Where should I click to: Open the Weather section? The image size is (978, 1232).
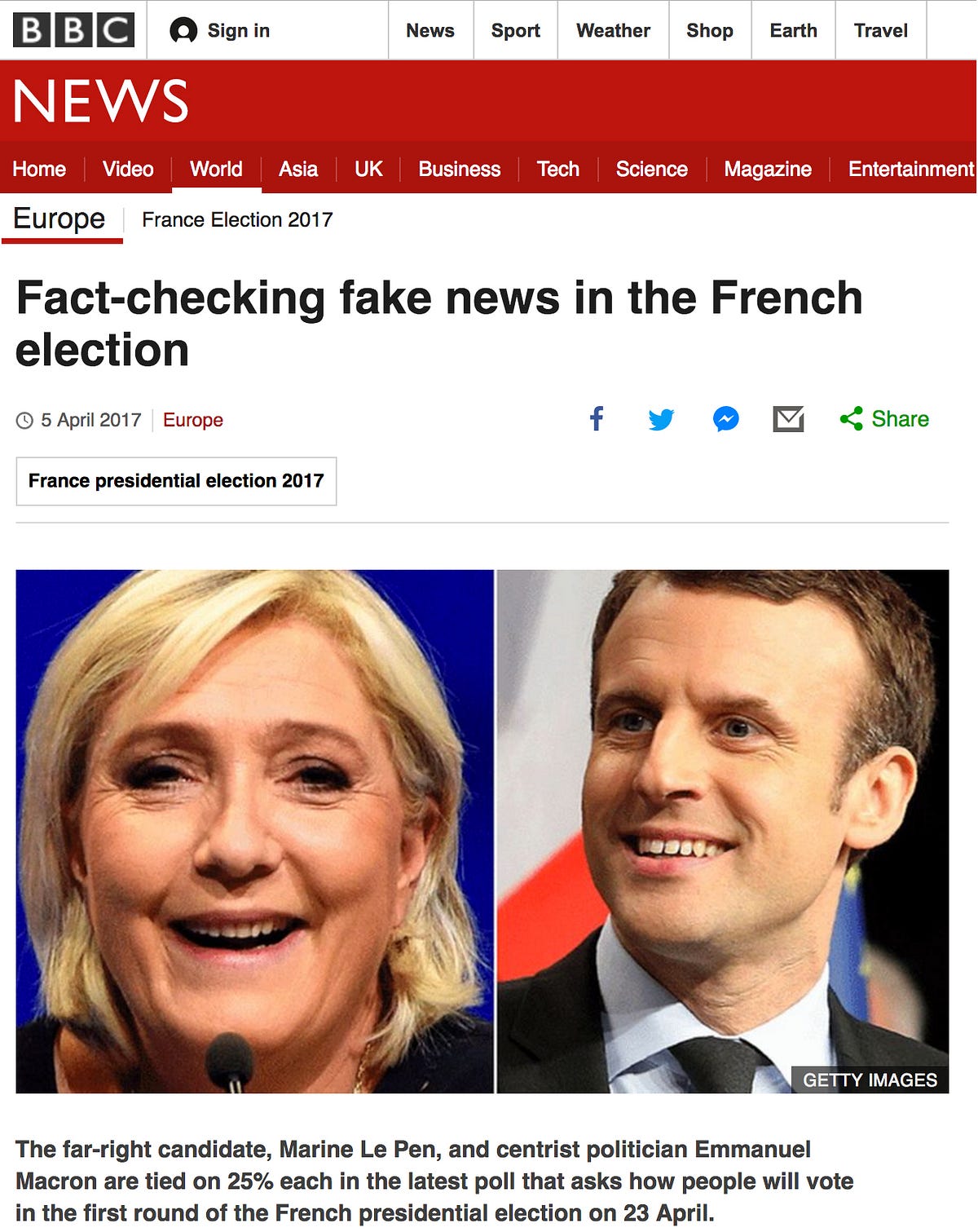(613, 31)
